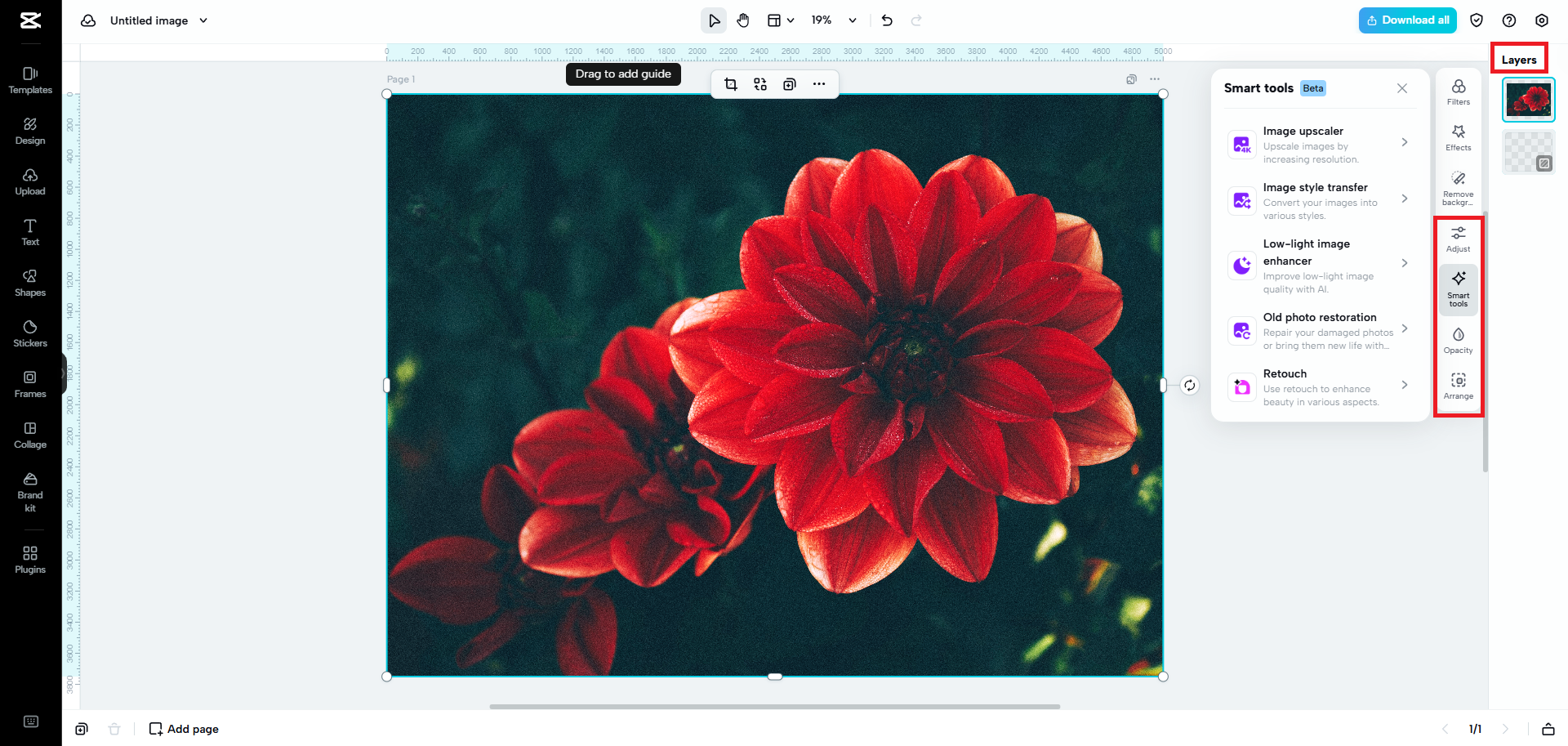
Task: Select Remove background
Action: [x=1458, y=186]
